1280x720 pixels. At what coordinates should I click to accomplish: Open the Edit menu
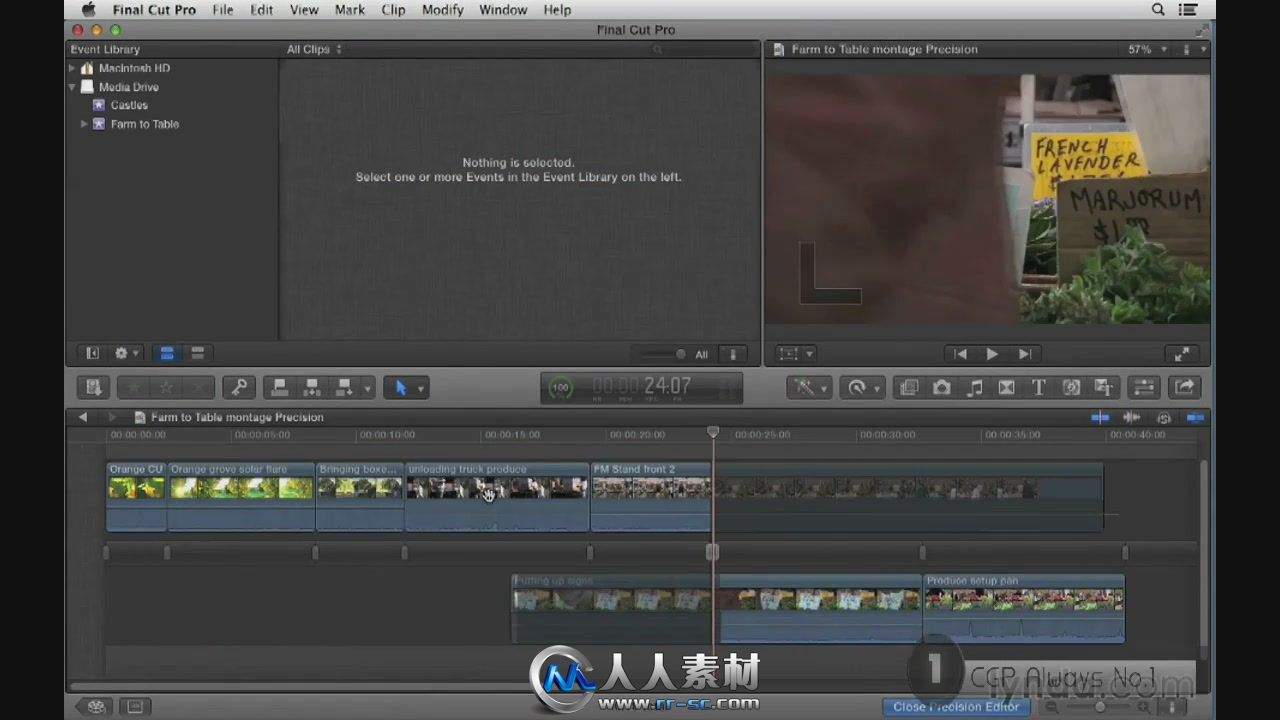pyautogui.click(x=262, y=10)
